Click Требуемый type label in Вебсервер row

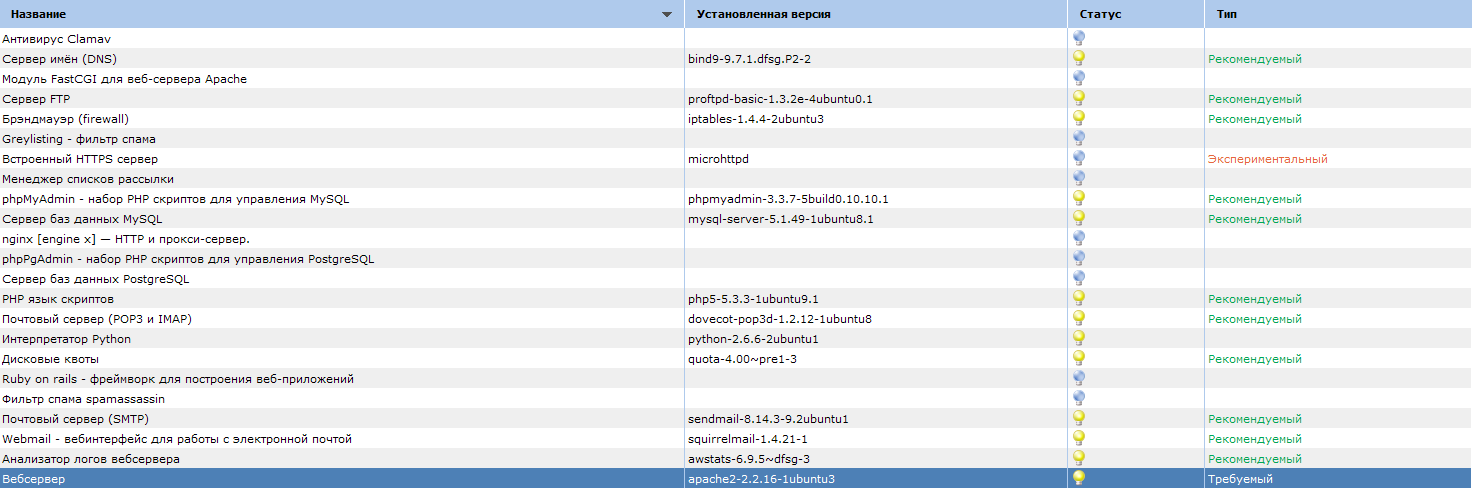[1240, 479]
